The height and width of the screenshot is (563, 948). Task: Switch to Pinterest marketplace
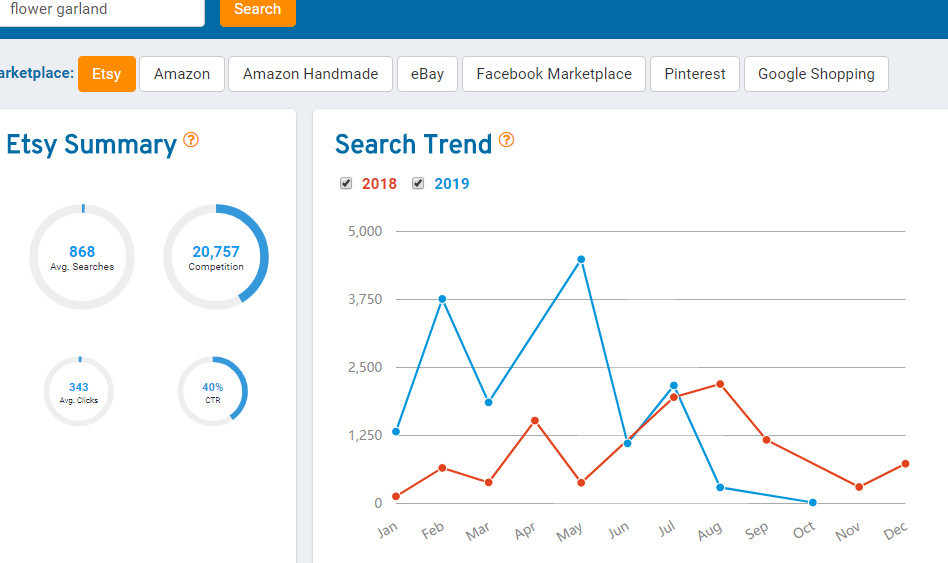coord(695,74)
